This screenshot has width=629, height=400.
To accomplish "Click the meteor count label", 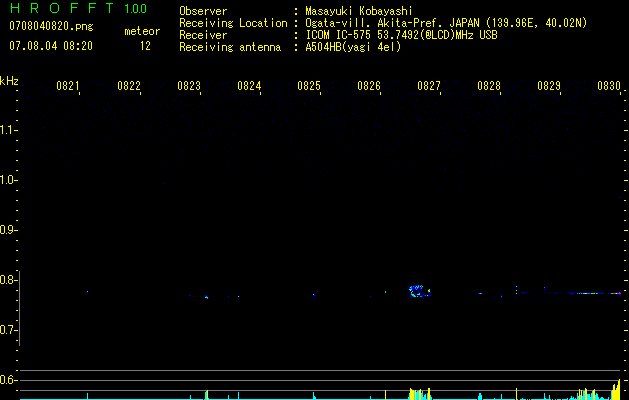I will [x=142, y=31].
